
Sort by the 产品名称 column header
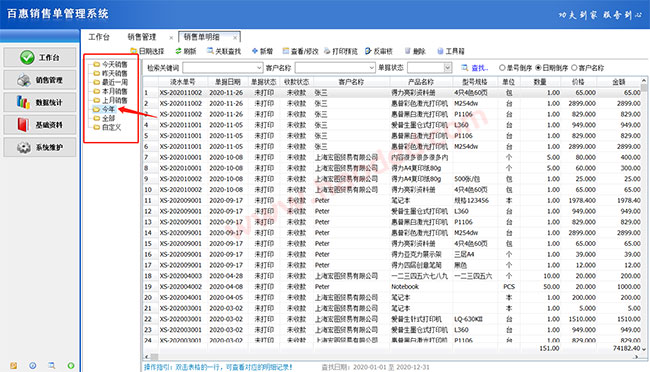[420, 82]
